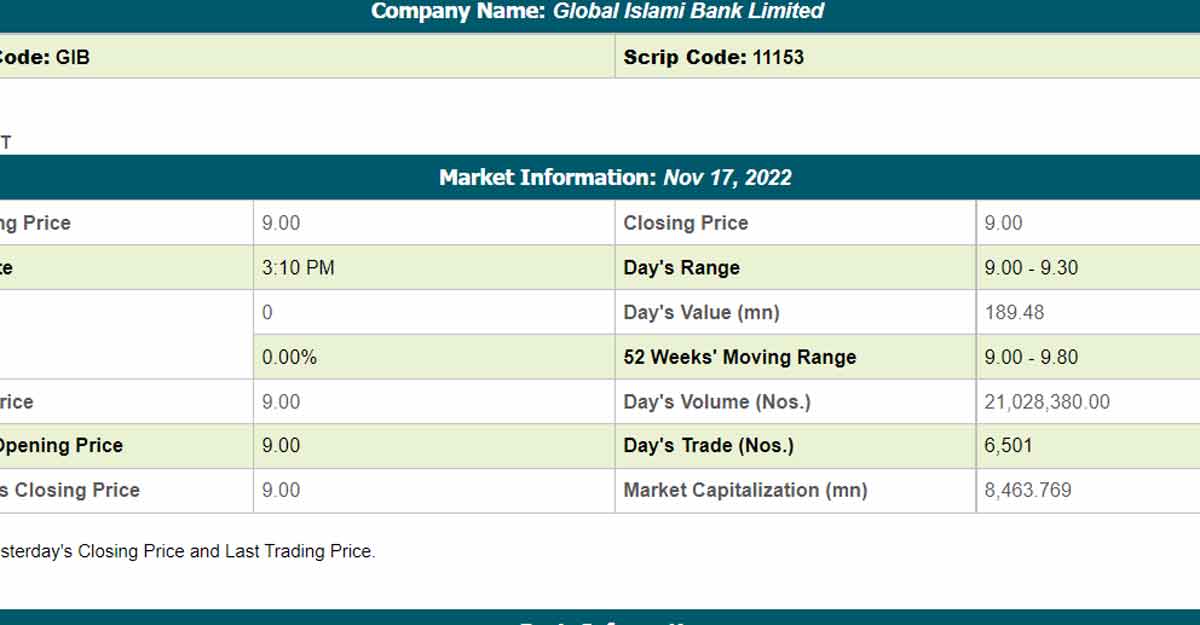Click the trading code GIB cell
The width and height of the screenshot is (1200, 625).
pos(45,57)
